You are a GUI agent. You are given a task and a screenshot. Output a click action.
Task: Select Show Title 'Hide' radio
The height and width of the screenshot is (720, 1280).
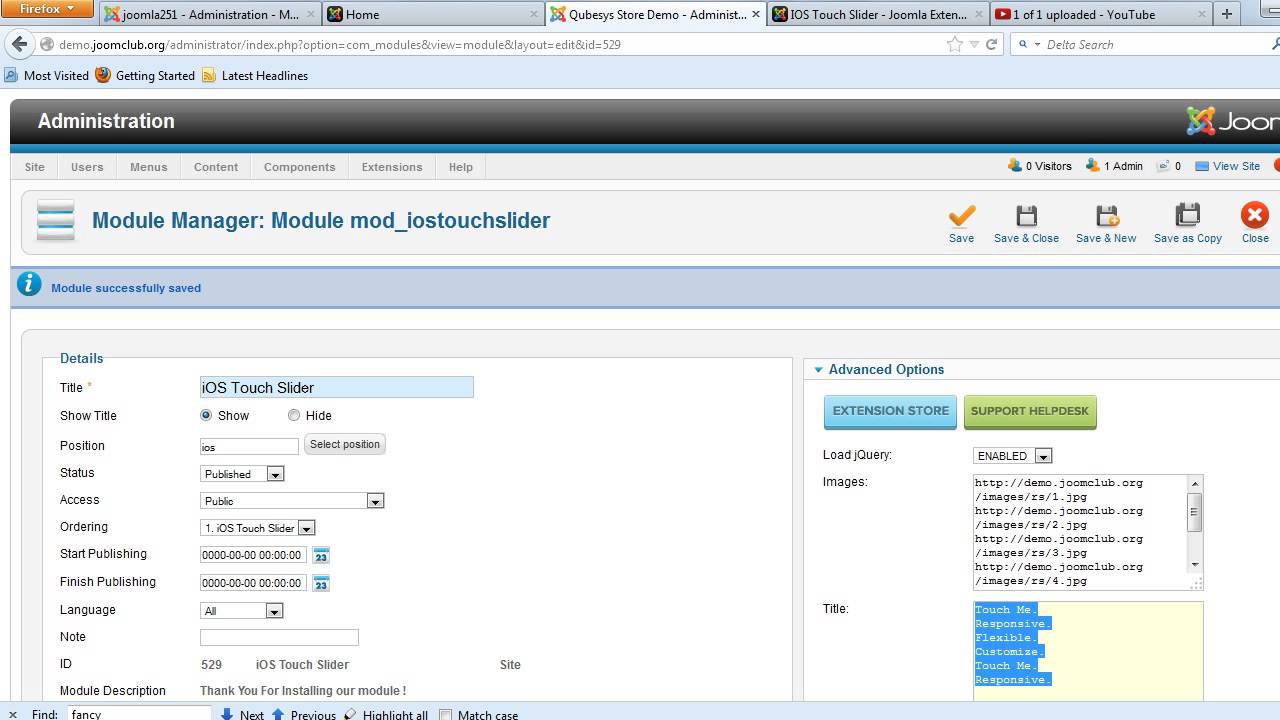tap(294, 415)
